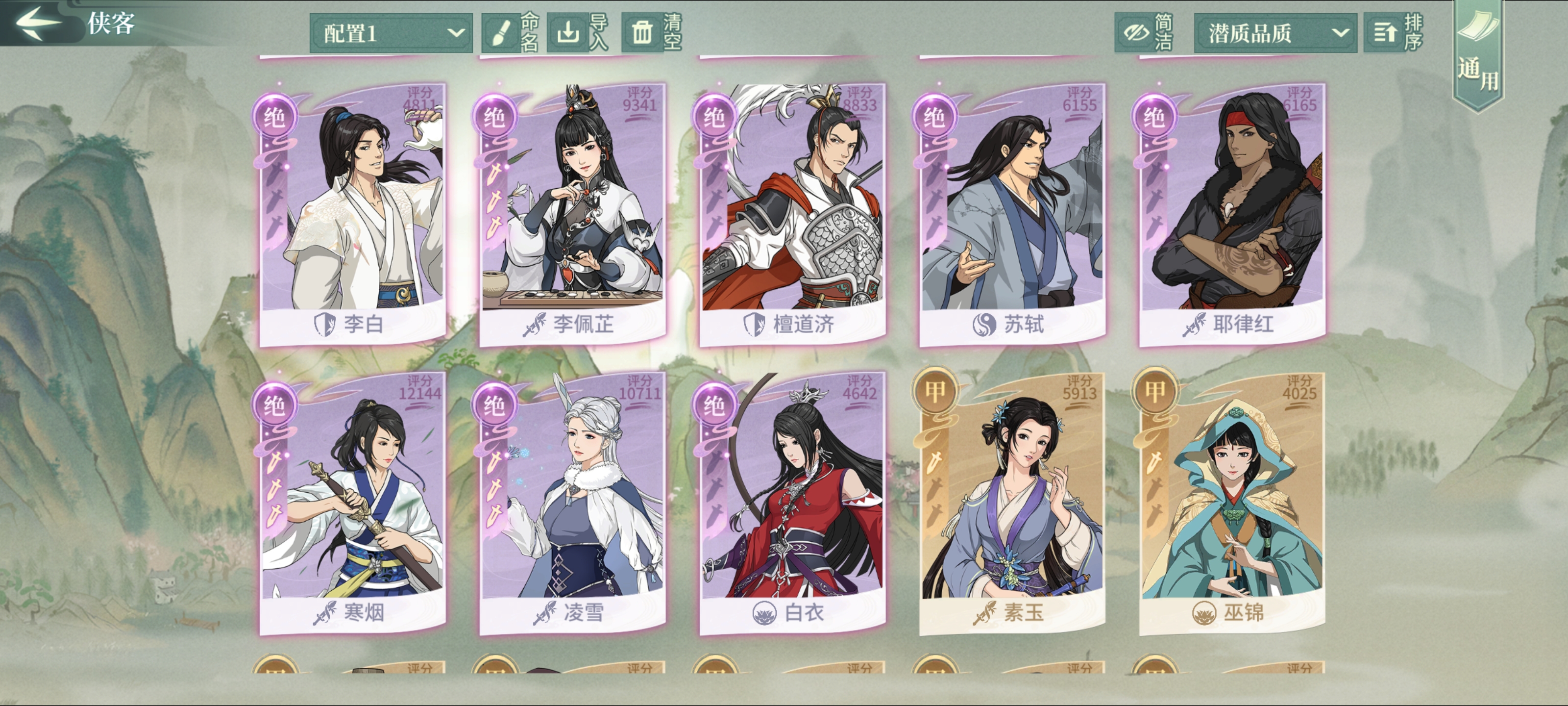The image size is (1568, 706).
Task: Select the 巫锦 hero card
Action: pos(1232,503)
